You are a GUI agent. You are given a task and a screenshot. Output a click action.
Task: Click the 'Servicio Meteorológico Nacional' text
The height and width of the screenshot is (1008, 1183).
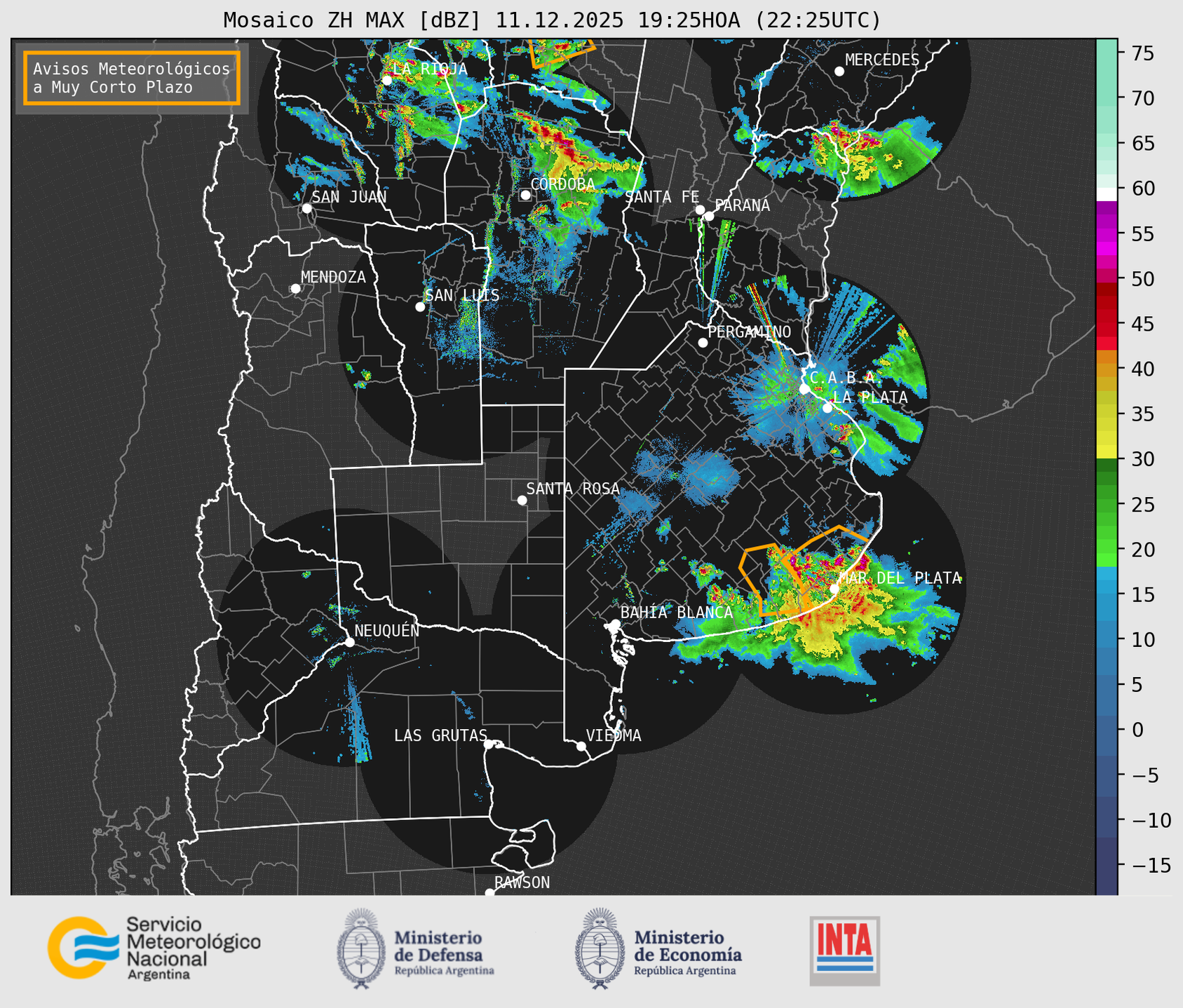click(194, 941)
